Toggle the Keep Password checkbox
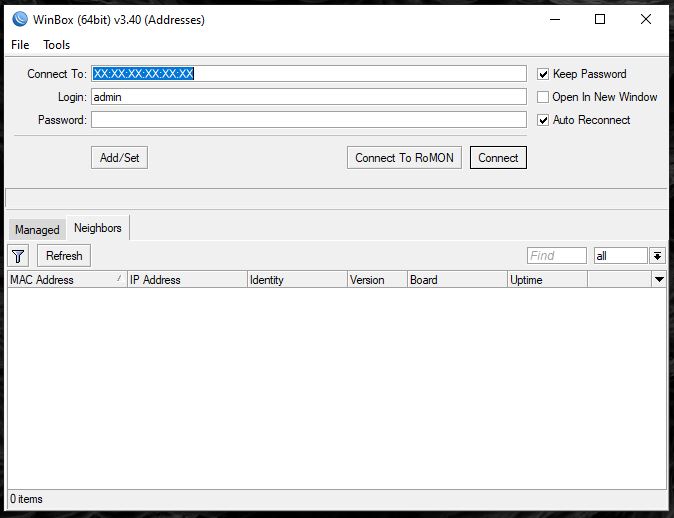Viewport: 674px width, 518px height. coord(543,74)
